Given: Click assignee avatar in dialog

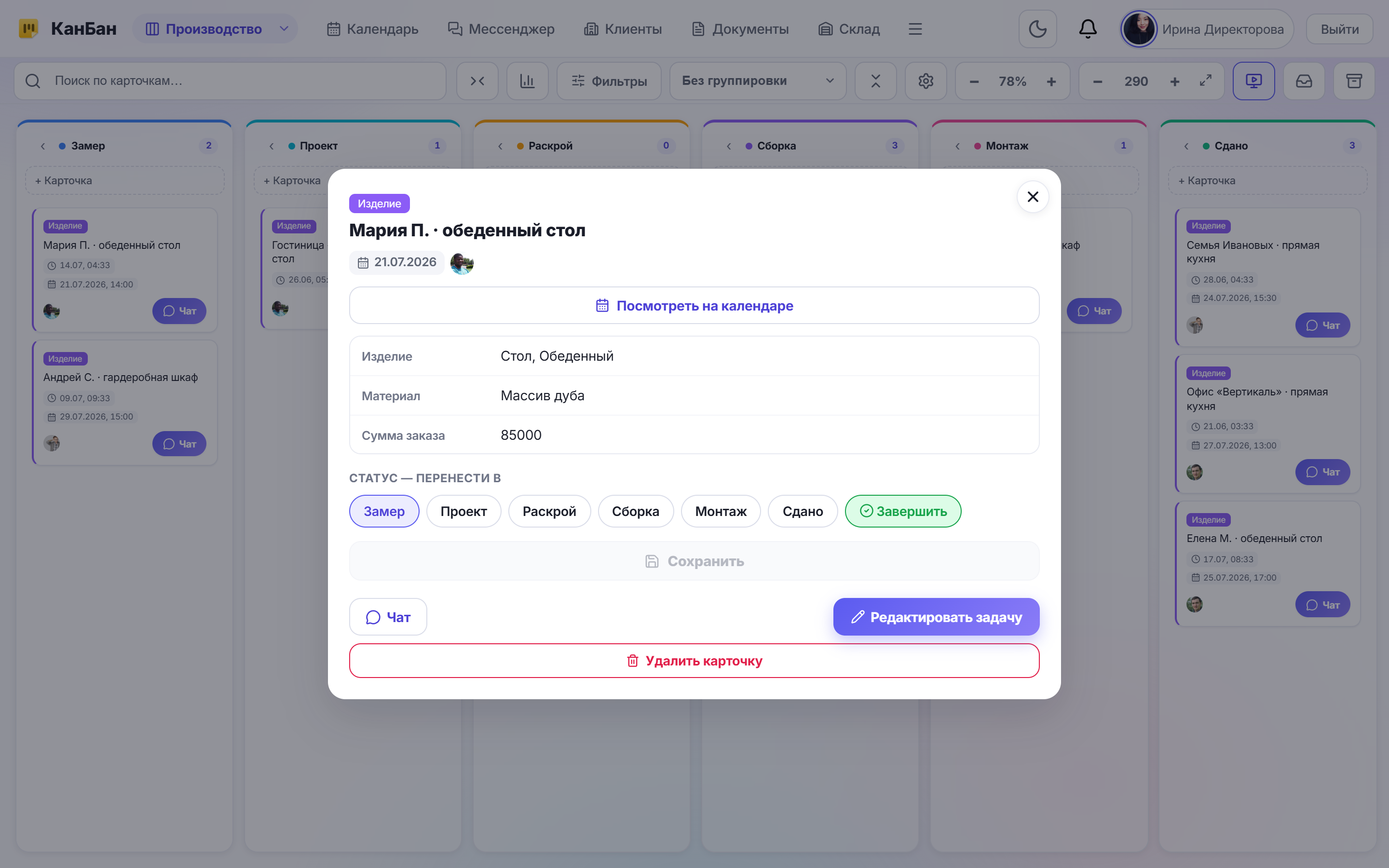Looking at the screenshot, I should click(x=462, y=263).
